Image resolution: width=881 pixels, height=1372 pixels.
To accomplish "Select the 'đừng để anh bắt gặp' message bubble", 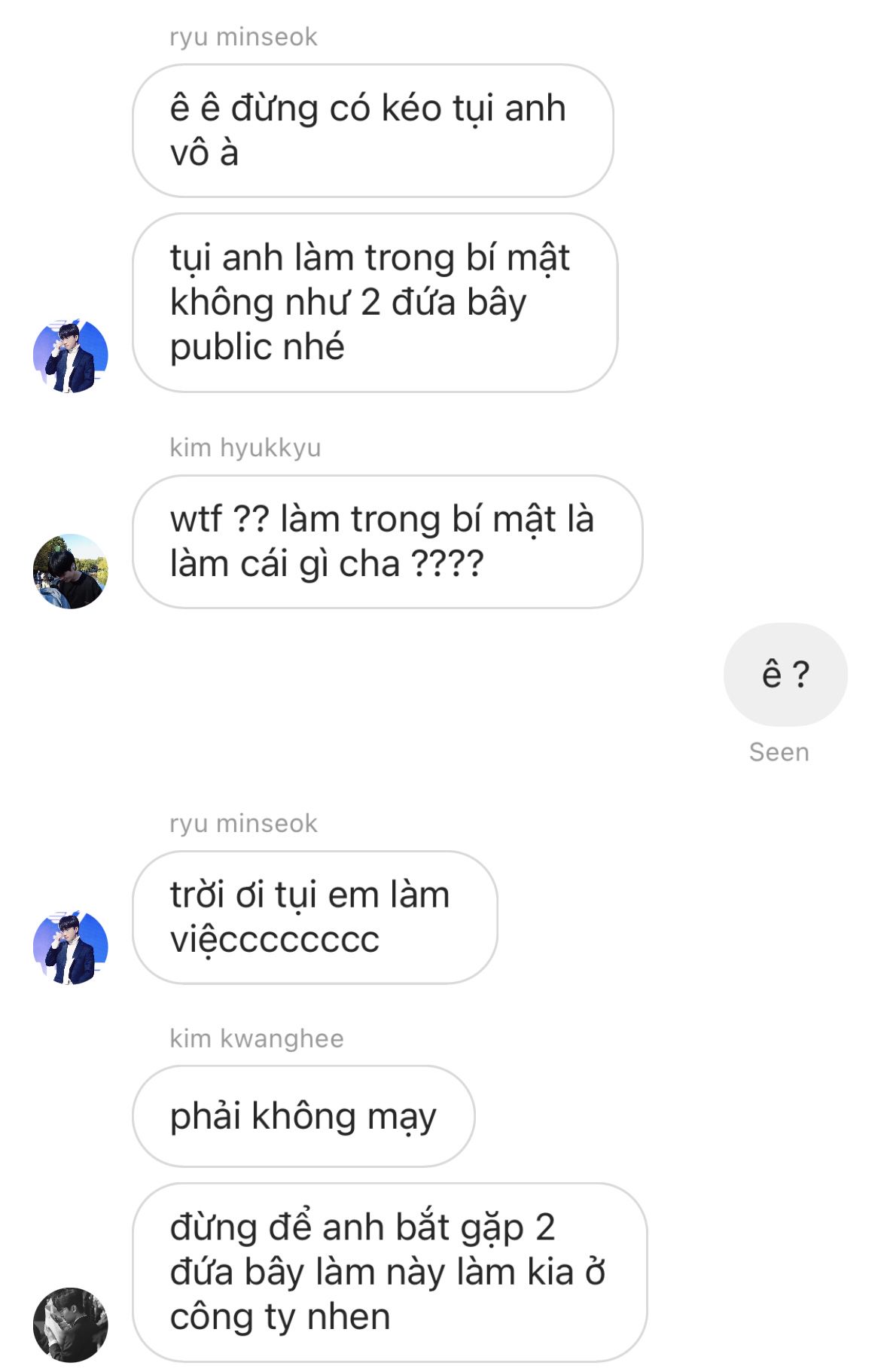I will 389,1273.
